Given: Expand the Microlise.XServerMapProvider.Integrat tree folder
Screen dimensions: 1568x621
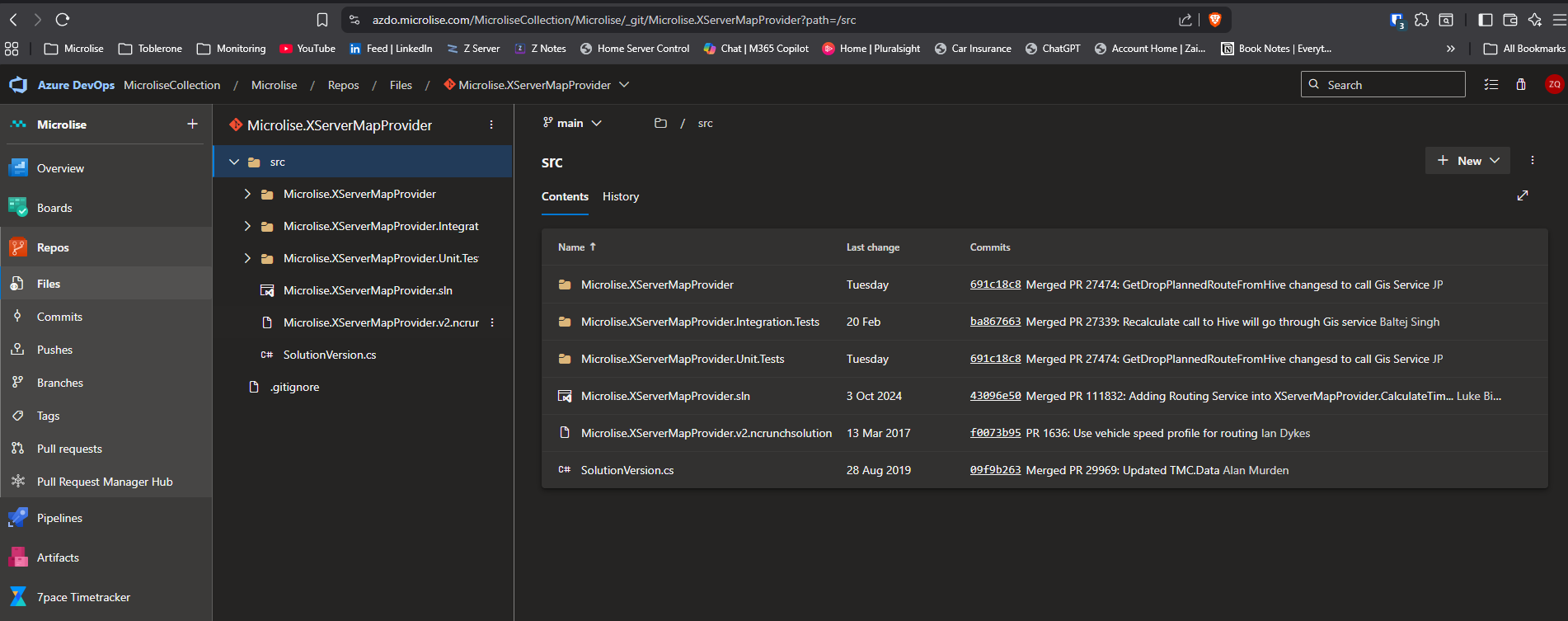Looking at the screenshot, I should (247, 226).
